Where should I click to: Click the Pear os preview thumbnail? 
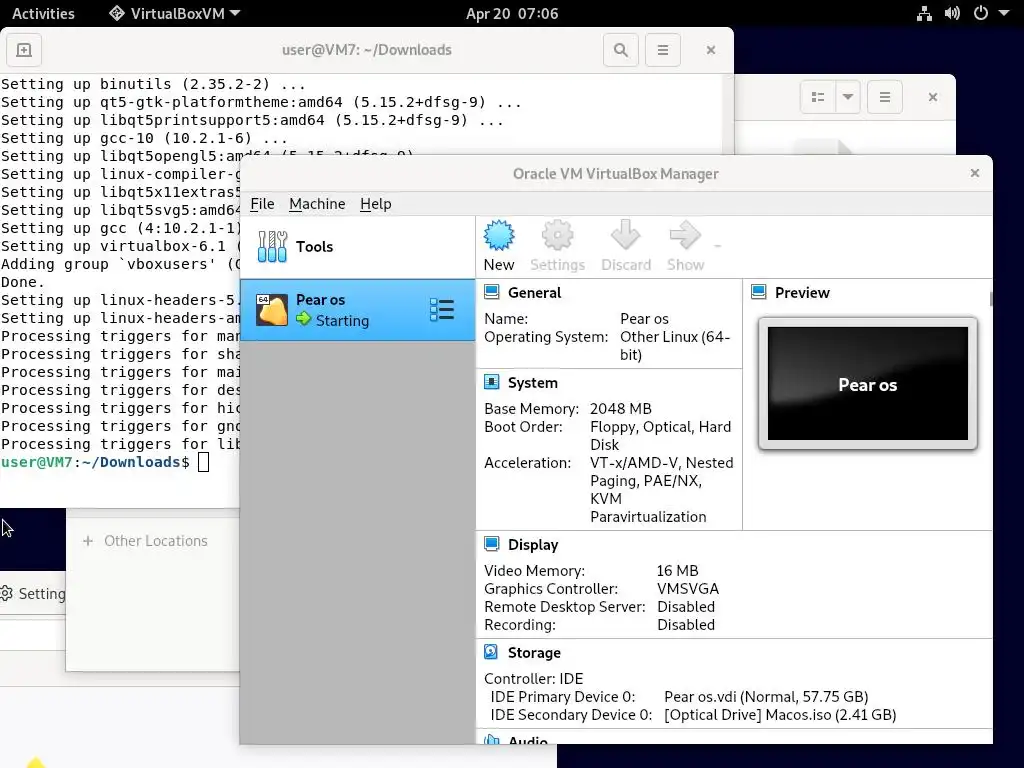pyautogui.click(x=867, y=383)
